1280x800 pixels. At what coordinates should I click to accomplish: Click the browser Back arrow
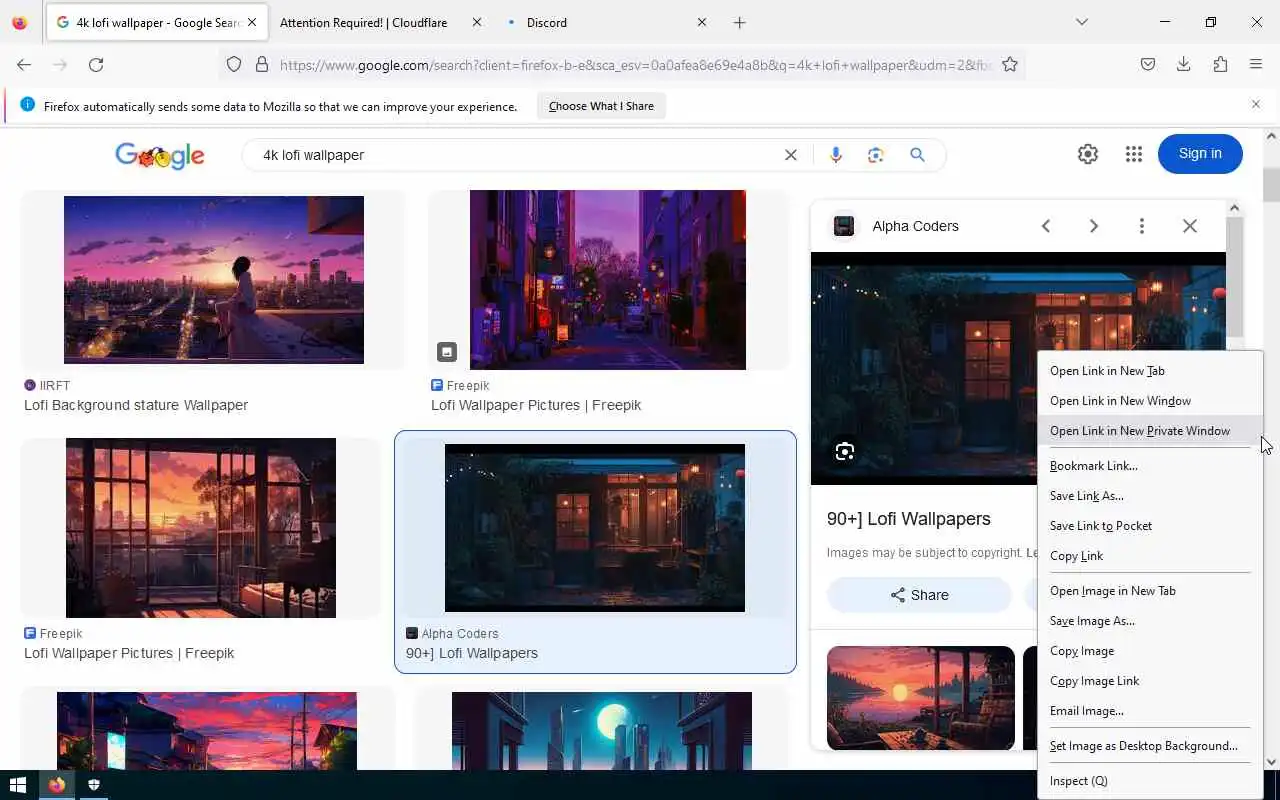24,65
